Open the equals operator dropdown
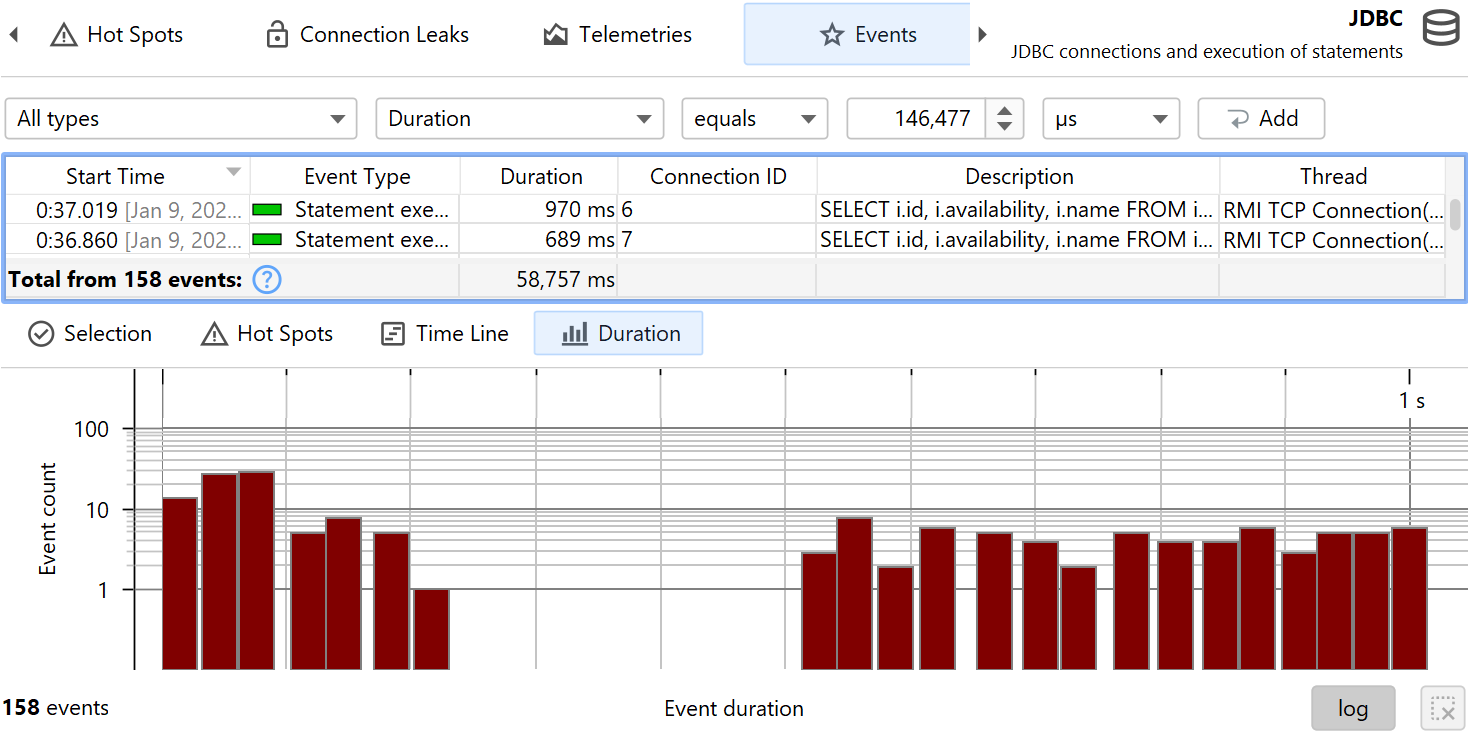The width and height of the screenshot is (1468, 735). (x=754, y=119)
